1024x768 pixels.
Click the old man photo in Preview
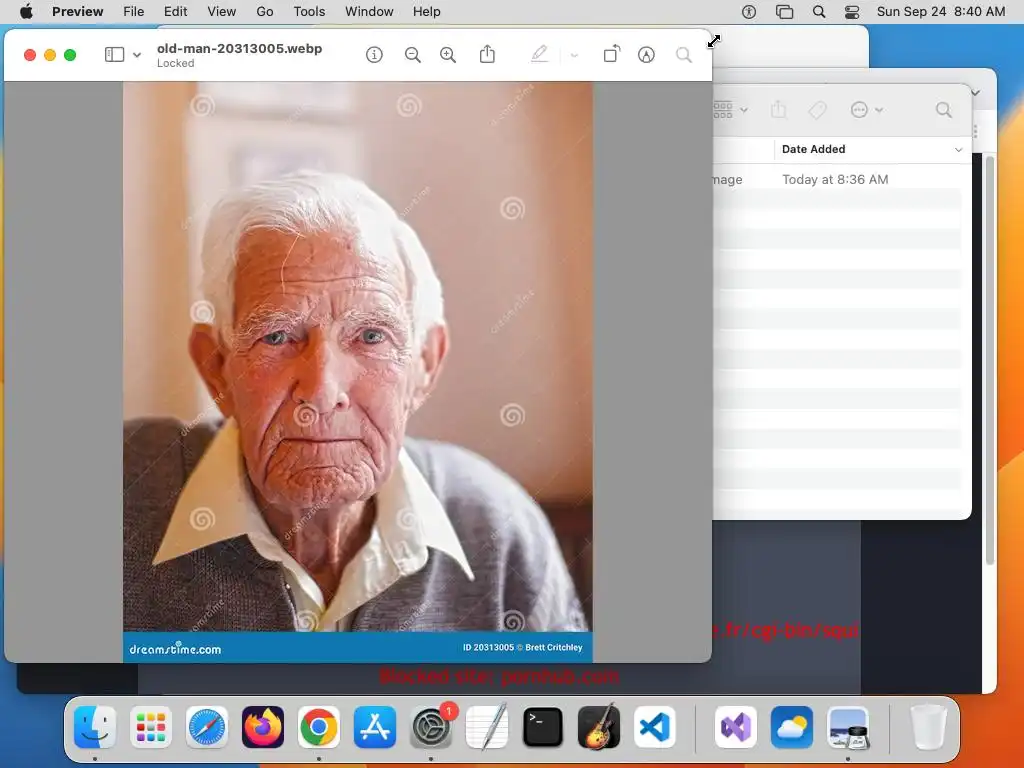tap(358, 372)
